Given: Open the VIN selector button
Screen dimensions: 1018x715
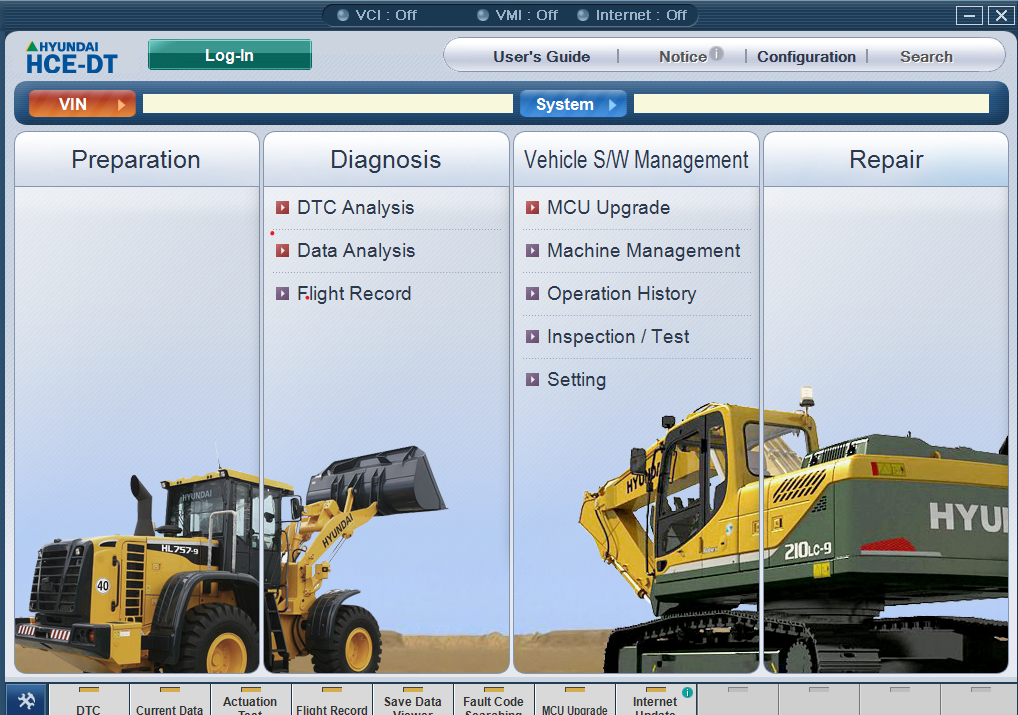Looking at the screenshot, I should pyautogui.click(x=82, y=104).
